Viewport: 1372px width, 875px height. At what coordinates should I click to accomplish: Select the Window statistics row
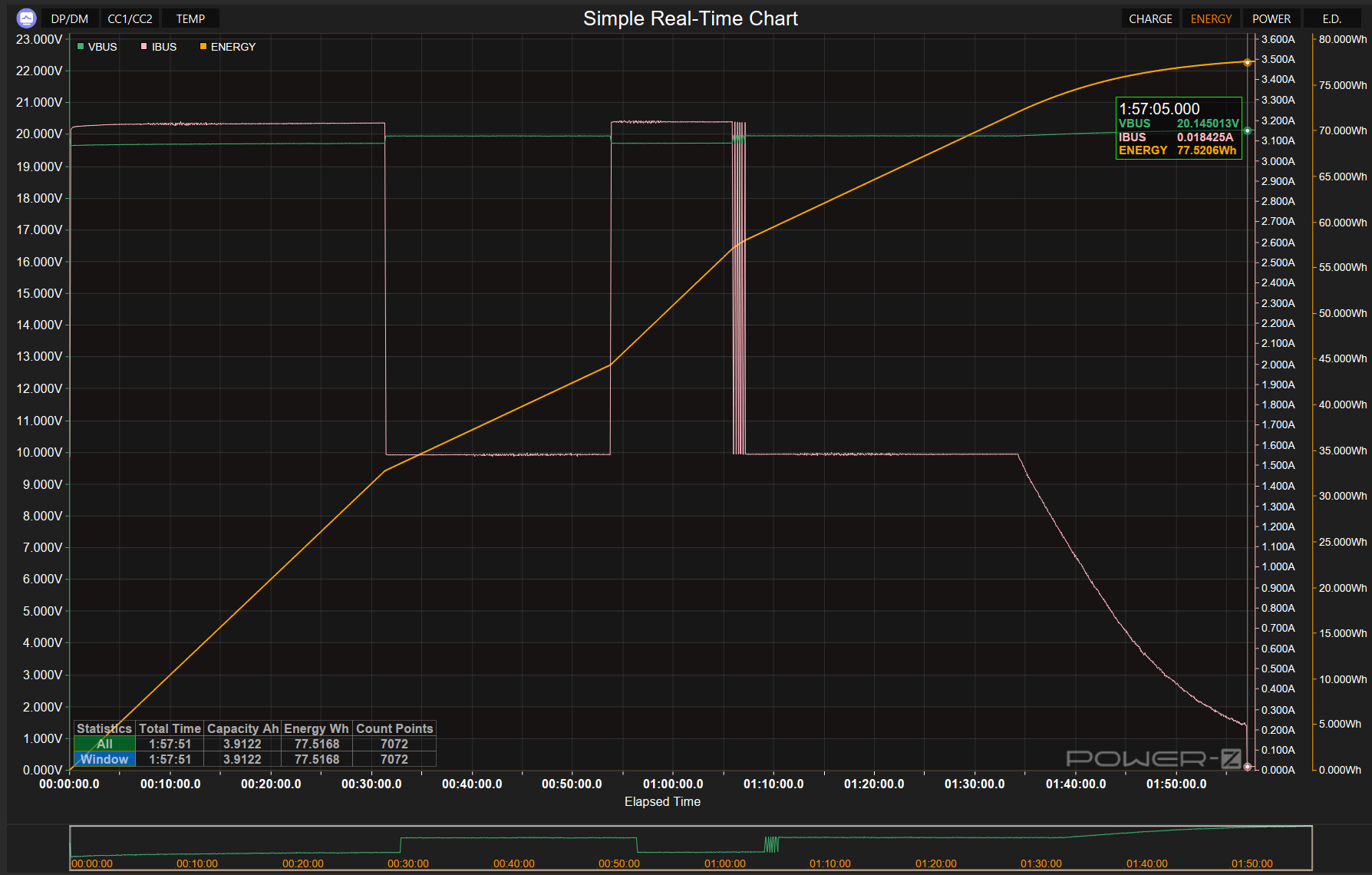pos(104,759)
